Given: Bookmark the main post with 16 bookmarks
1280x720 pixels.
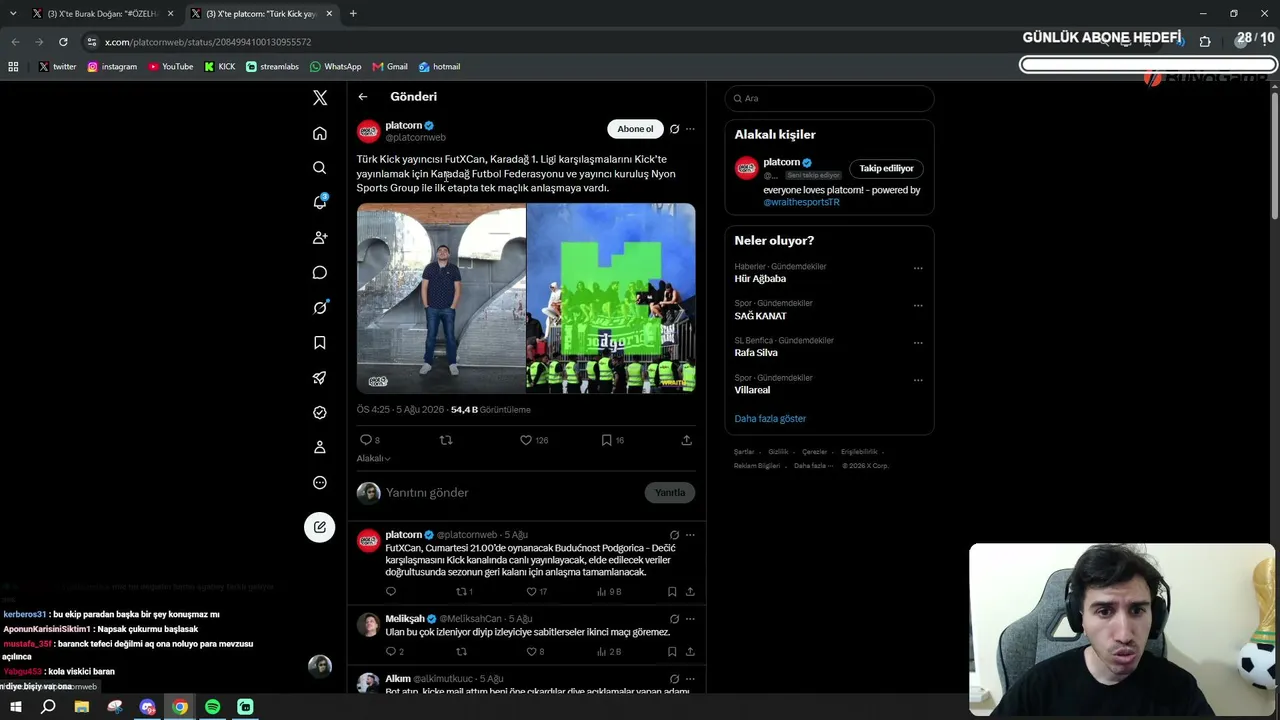Looking at the screenshot, I should tap(606, 440).
